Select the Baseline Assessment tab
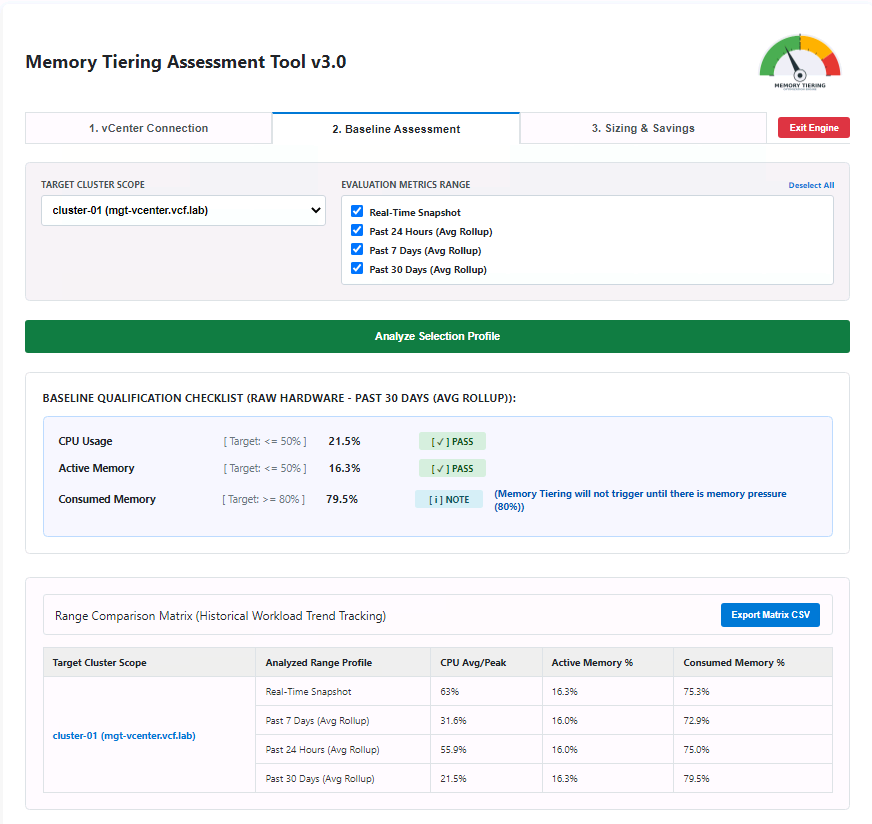The image size is (872, 824). (396, 129)
